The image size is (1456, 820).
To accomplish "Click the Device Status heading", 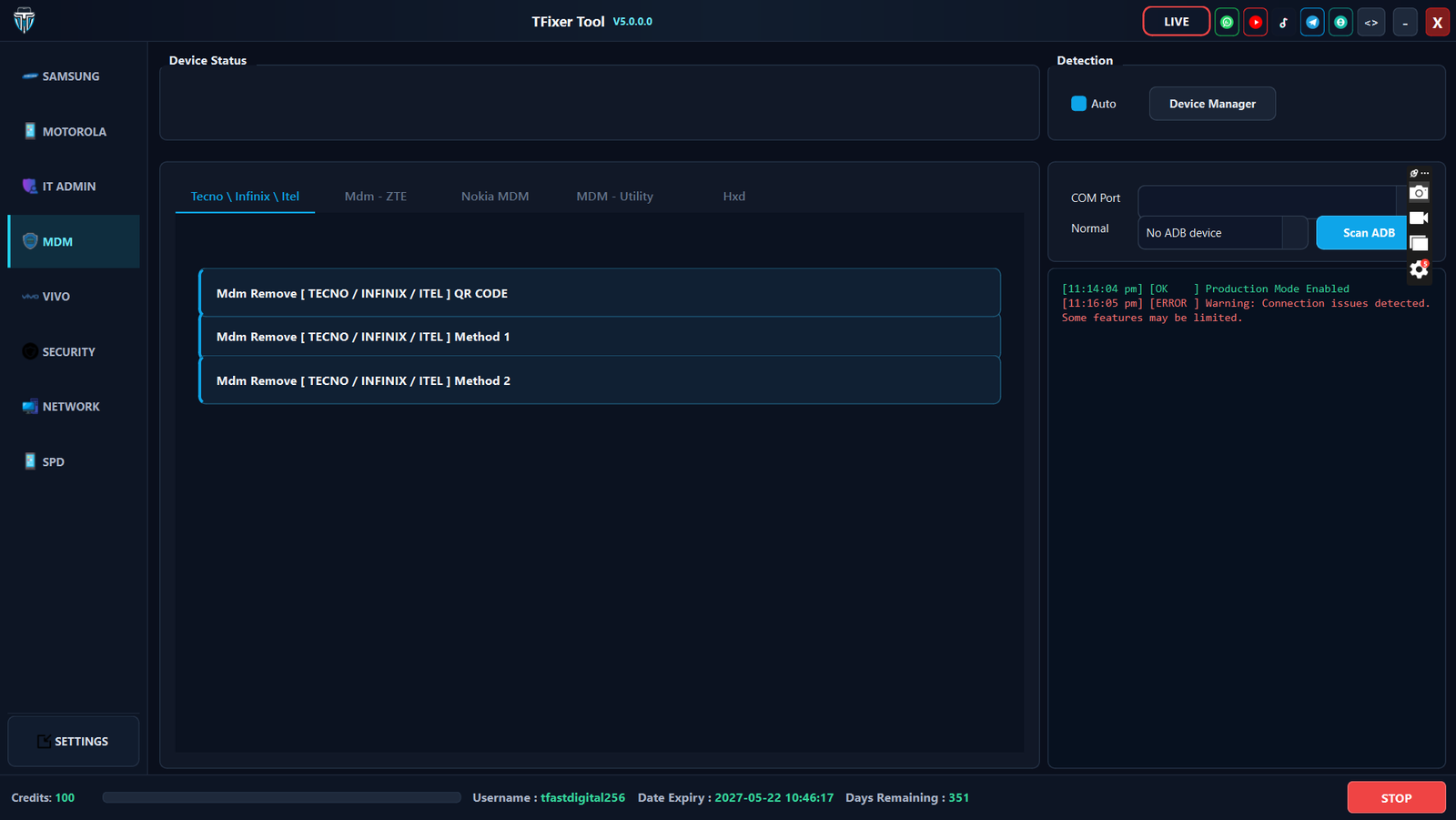I will [x=207, y=61].
